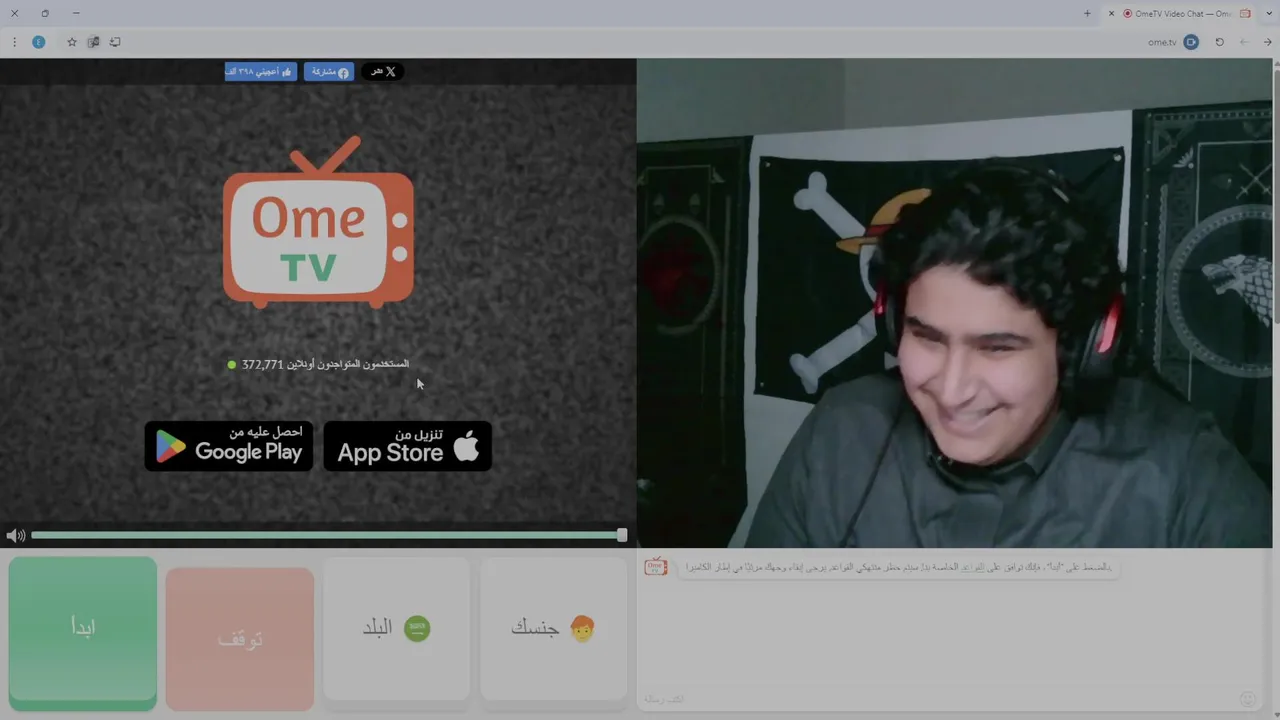Click the chat message input field
Image resolution: width=1280 pixels, height=720 pixels.
[x=935, y=699]
